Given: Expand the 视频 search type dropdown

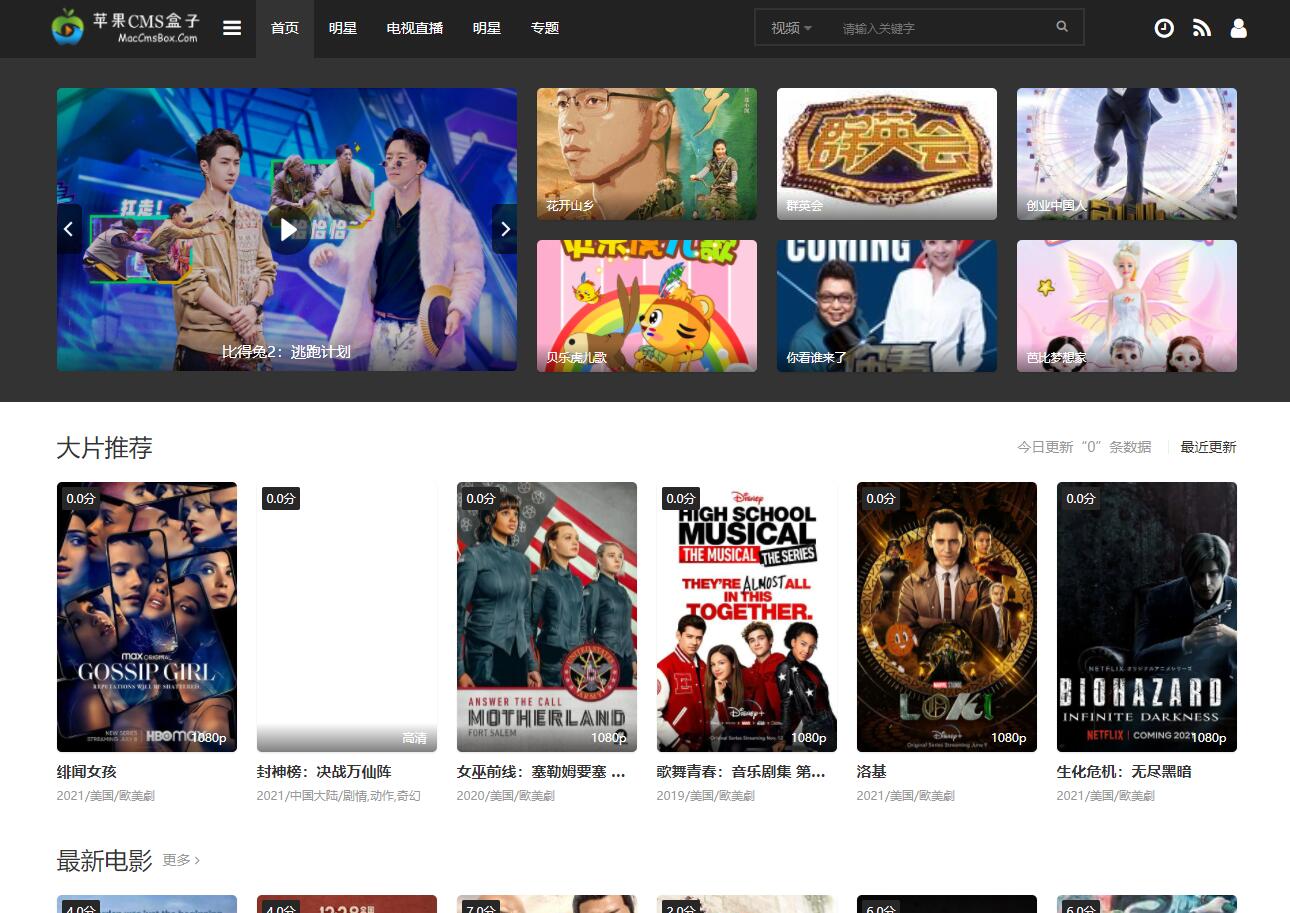Looking at the screenshot, I should coord(791,28).
